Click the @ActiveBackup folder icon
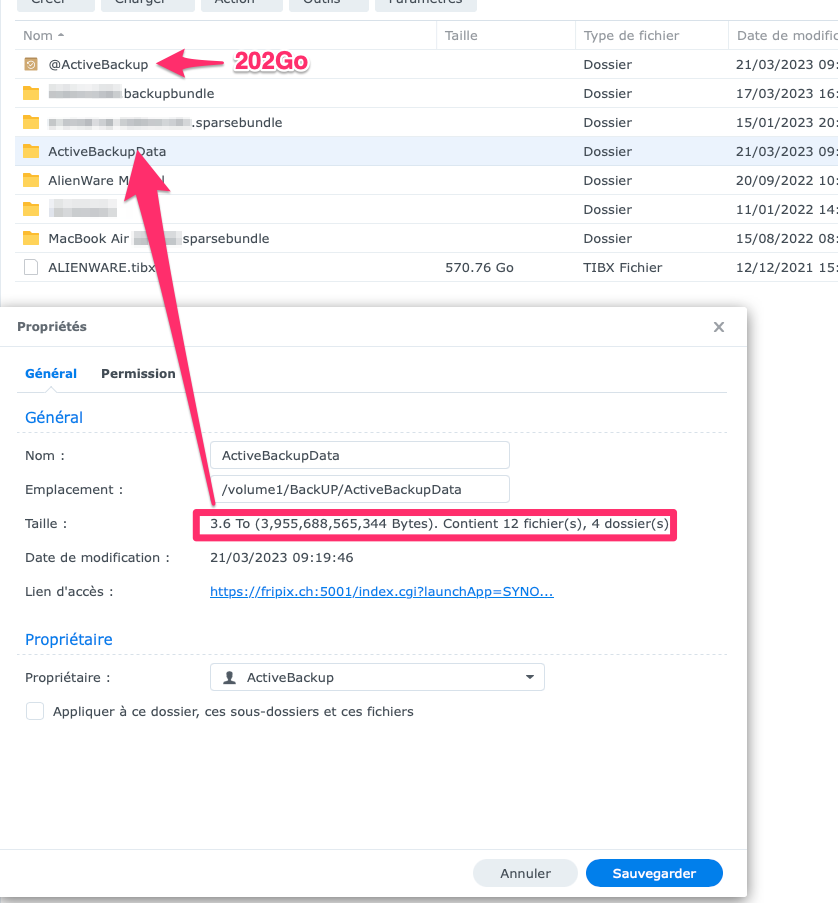Screen dimensions: 838x903 click(31, 65)
